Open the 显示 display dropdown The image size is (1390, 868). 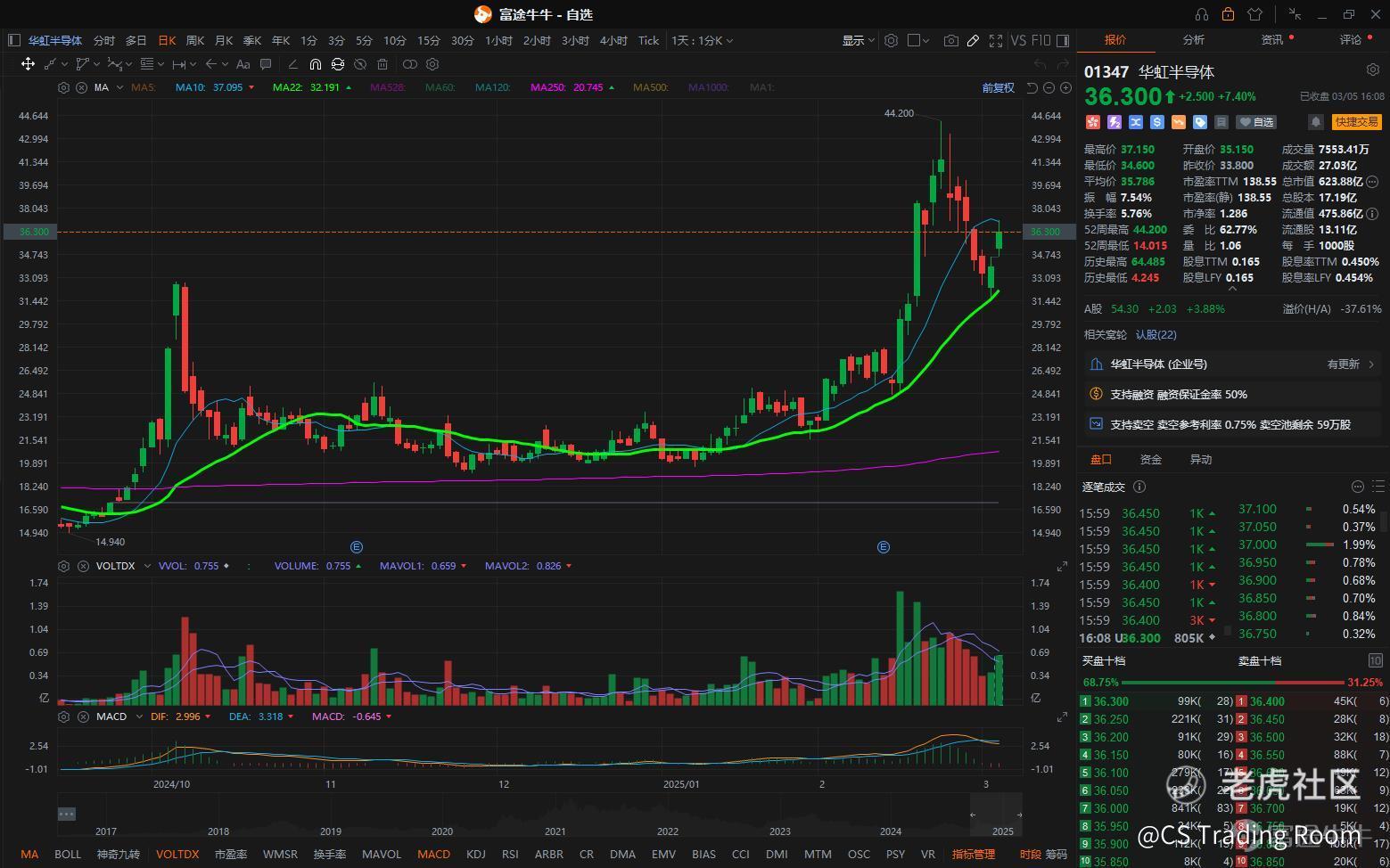pyautogui.click(x=859, y=40)
